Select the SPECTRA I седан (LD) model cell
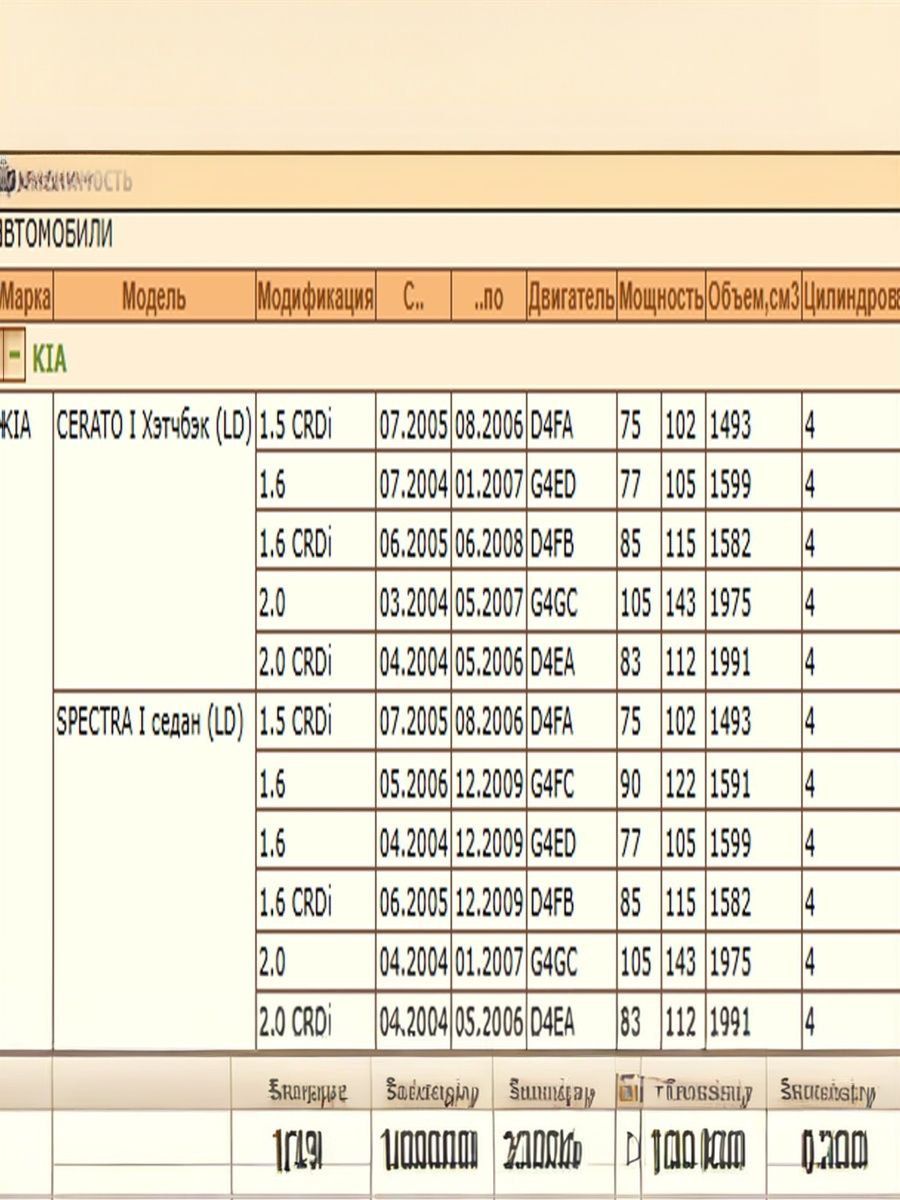Image resolution: width=900 pixels, height=1200 pixels. coord(149,725)
